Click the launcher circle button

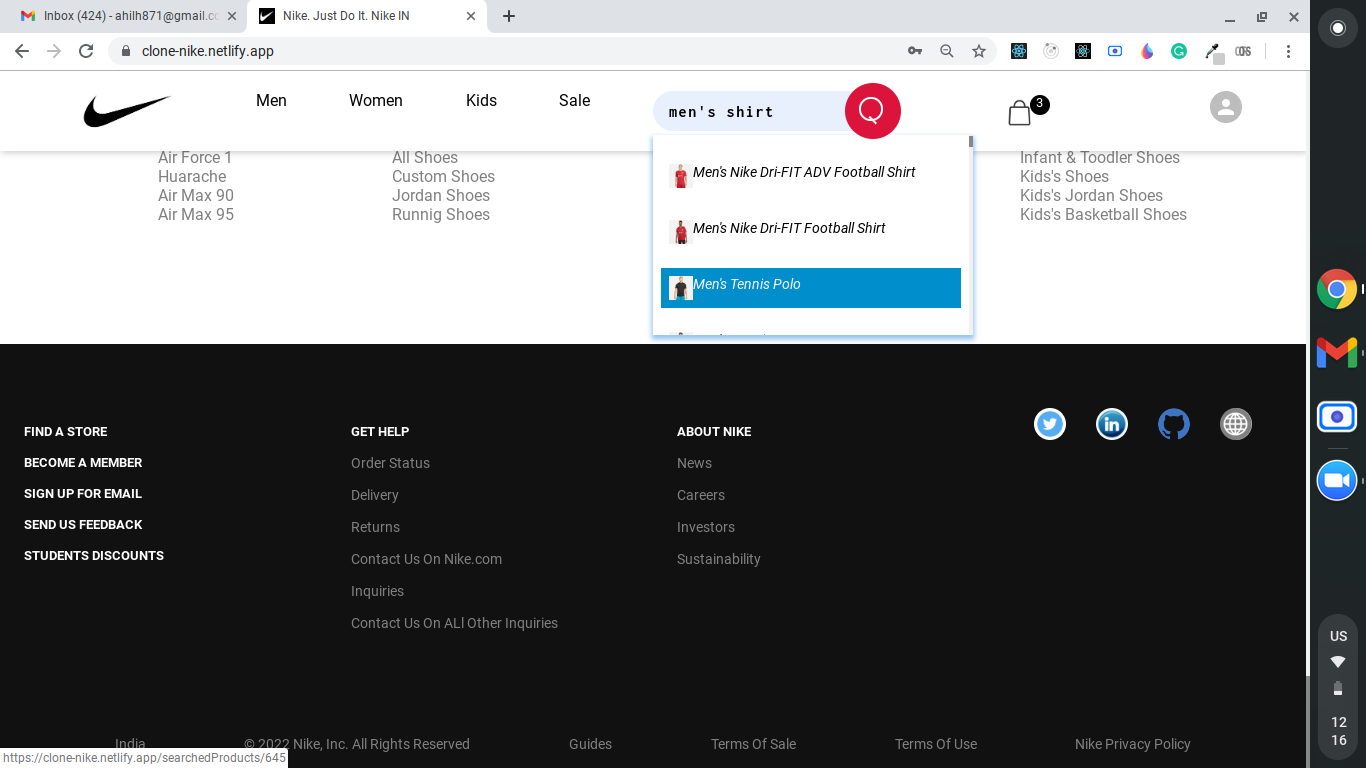[1338, 28]
